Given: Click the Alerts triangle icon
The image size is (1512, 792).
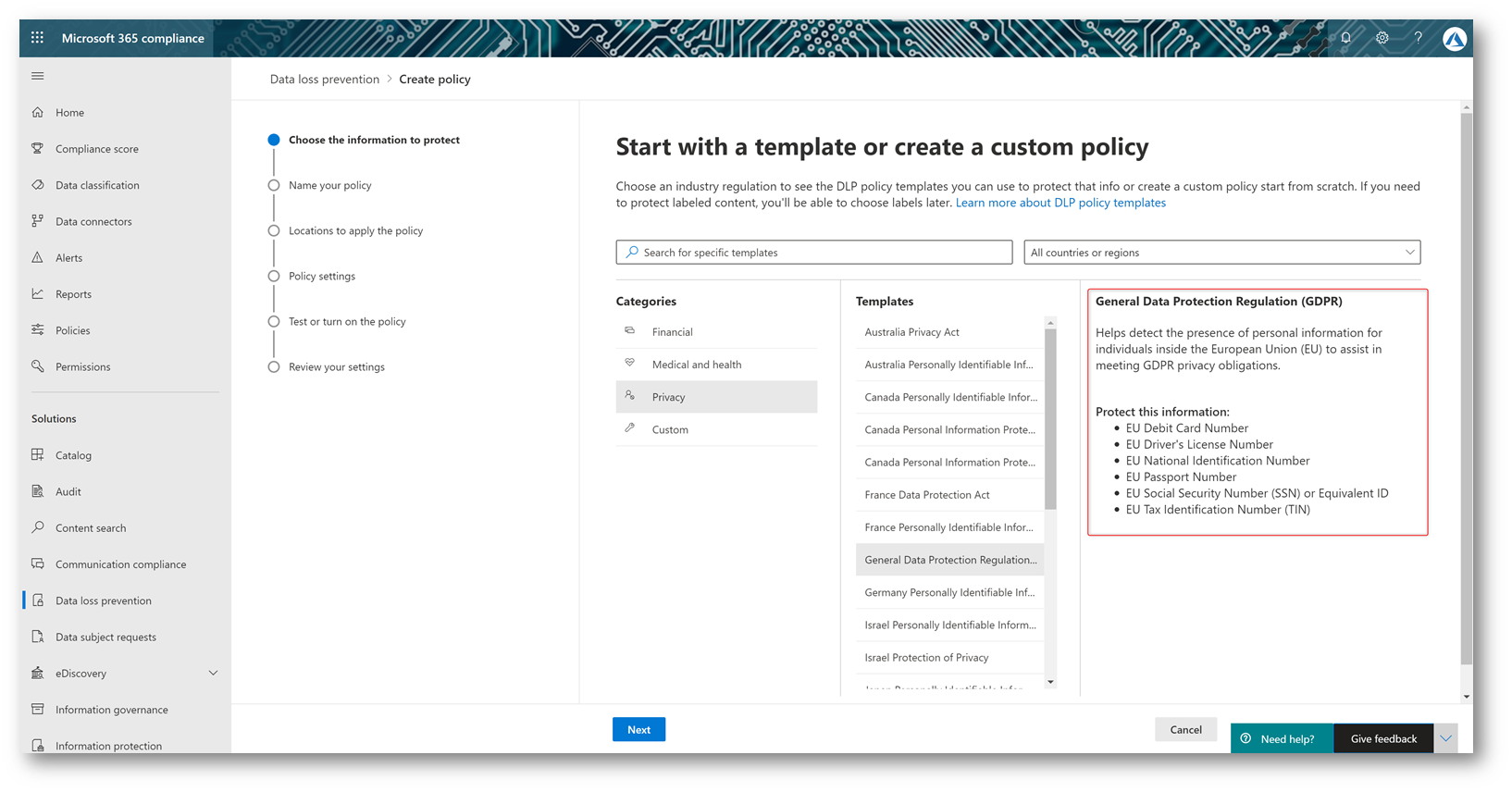Looking at the screenshot, I should [x=38, y=257].
